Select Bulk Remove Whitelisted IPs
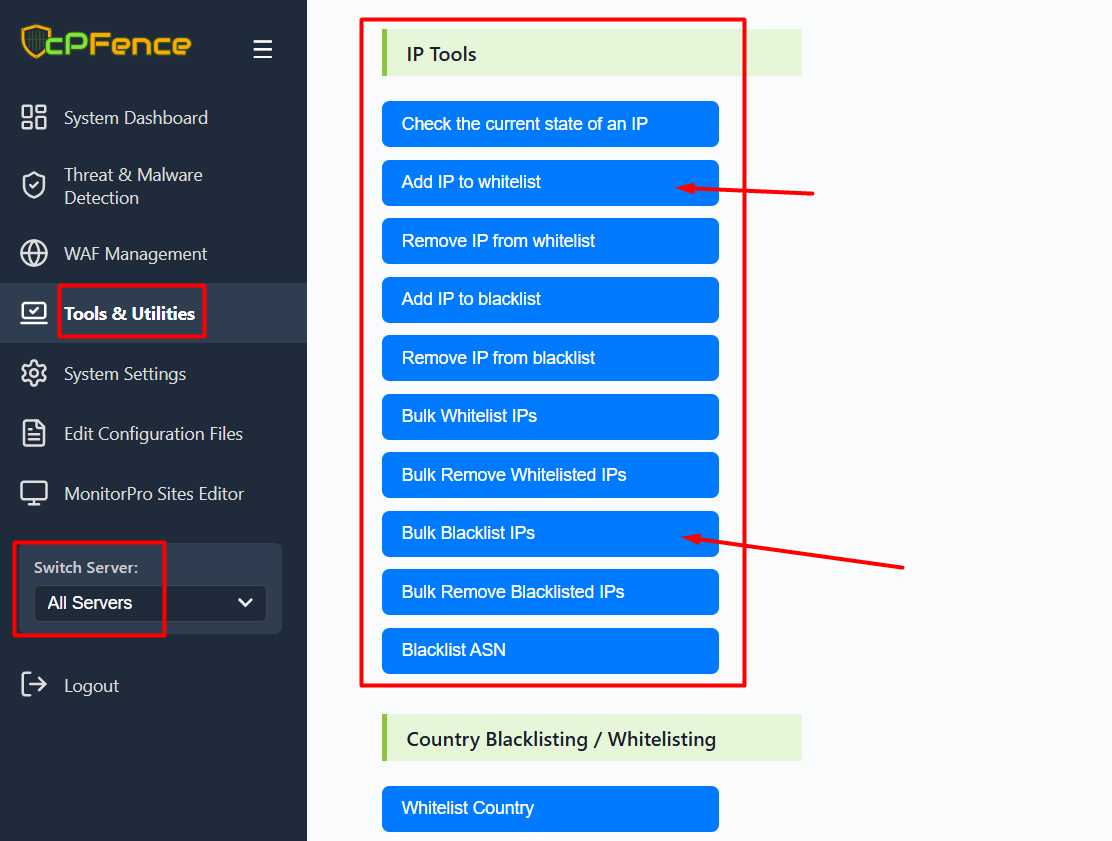 click(x=550, y=475)
